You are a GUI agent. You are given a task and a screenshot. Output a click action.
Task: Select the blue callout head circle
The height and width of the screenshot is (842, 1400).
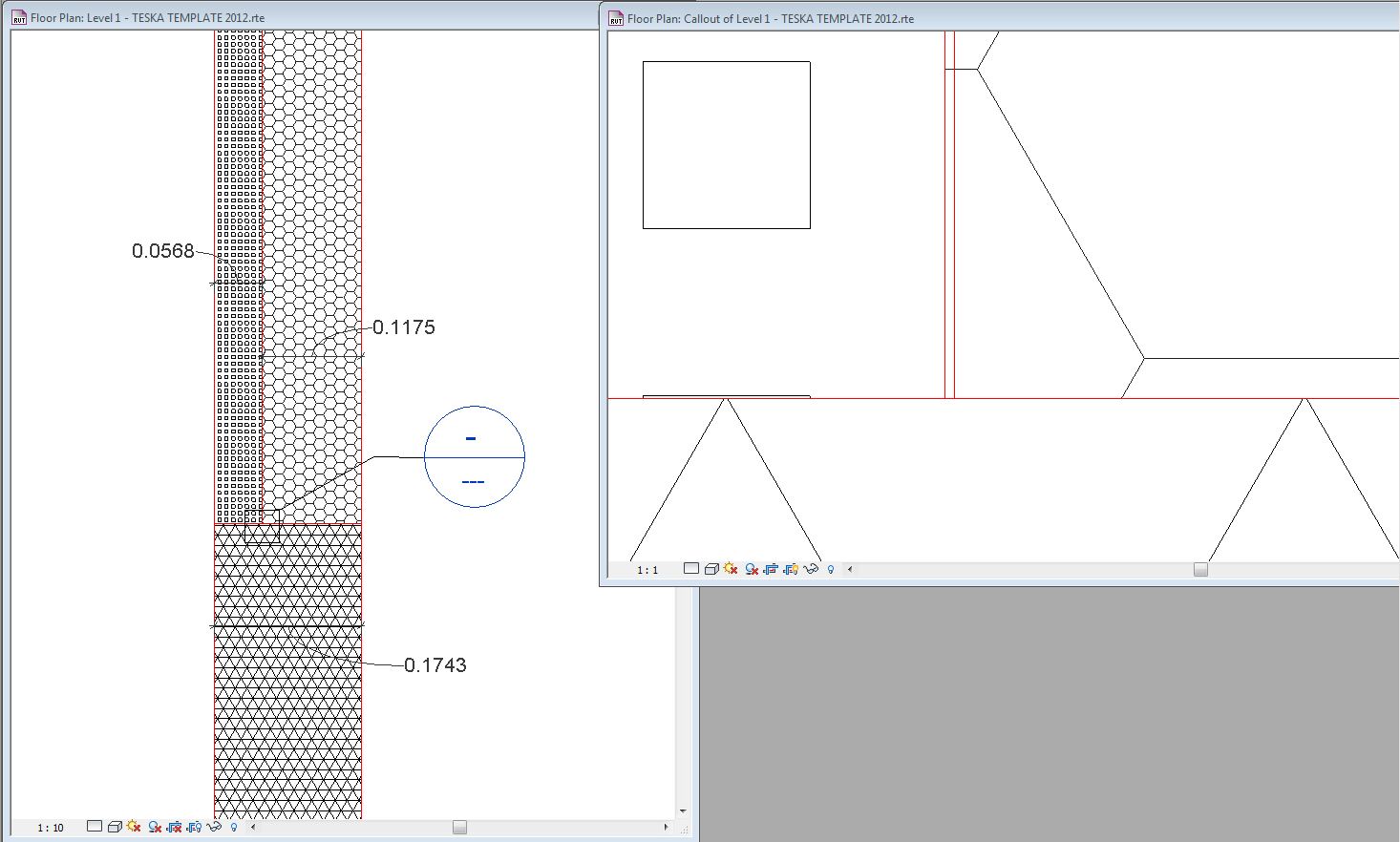point(475,456)
